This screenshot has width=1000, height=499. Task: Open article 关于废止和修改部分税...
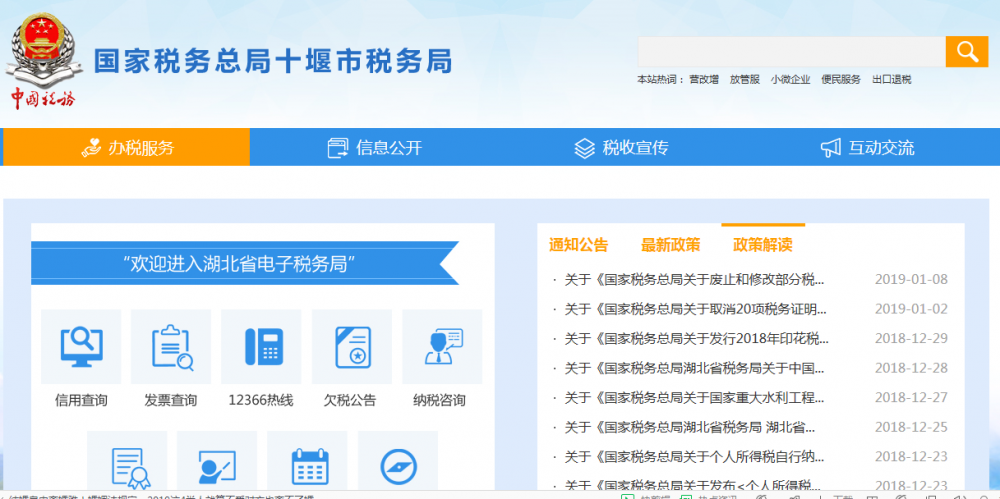click(x=694, y=279)
